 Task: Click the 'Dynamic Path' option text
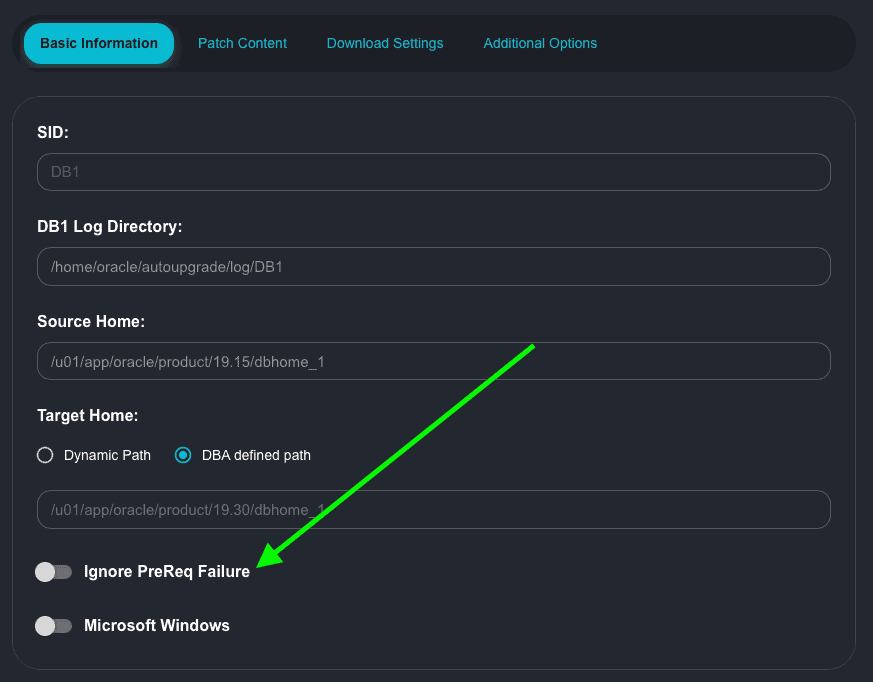(107, 455)
